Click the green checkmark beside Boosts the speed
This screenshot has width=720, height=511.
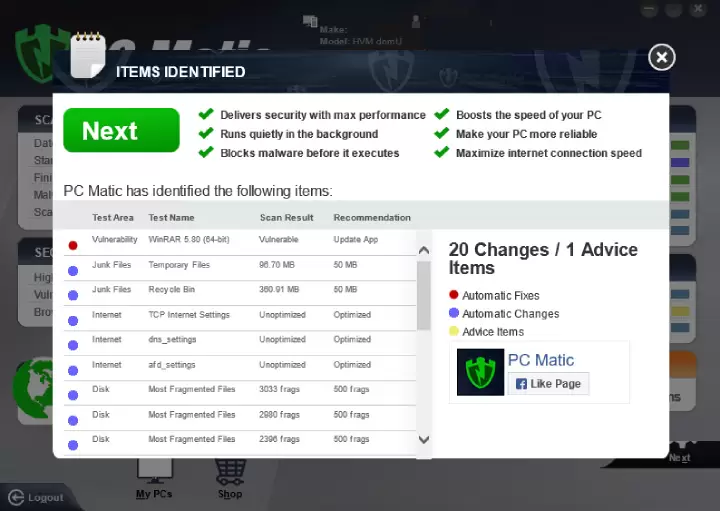pyautogui.click(x=442, y=113)
